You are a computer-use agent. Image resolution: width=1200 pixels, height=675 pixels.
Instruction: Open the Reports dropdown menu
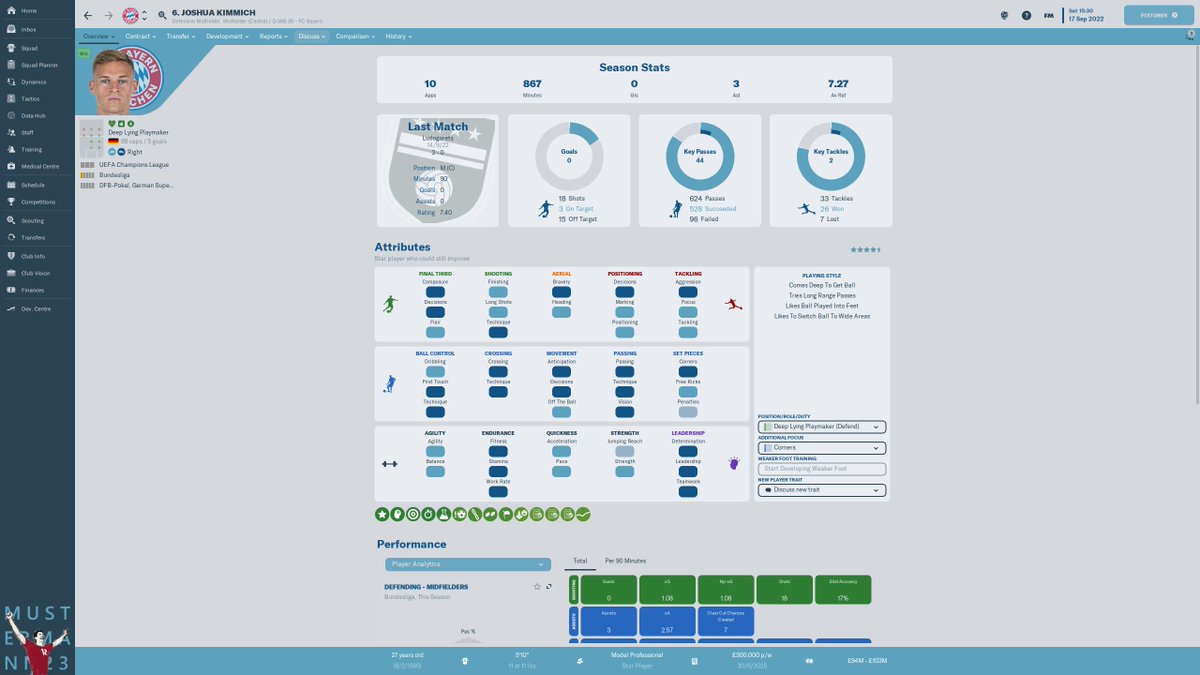(274, 36)
